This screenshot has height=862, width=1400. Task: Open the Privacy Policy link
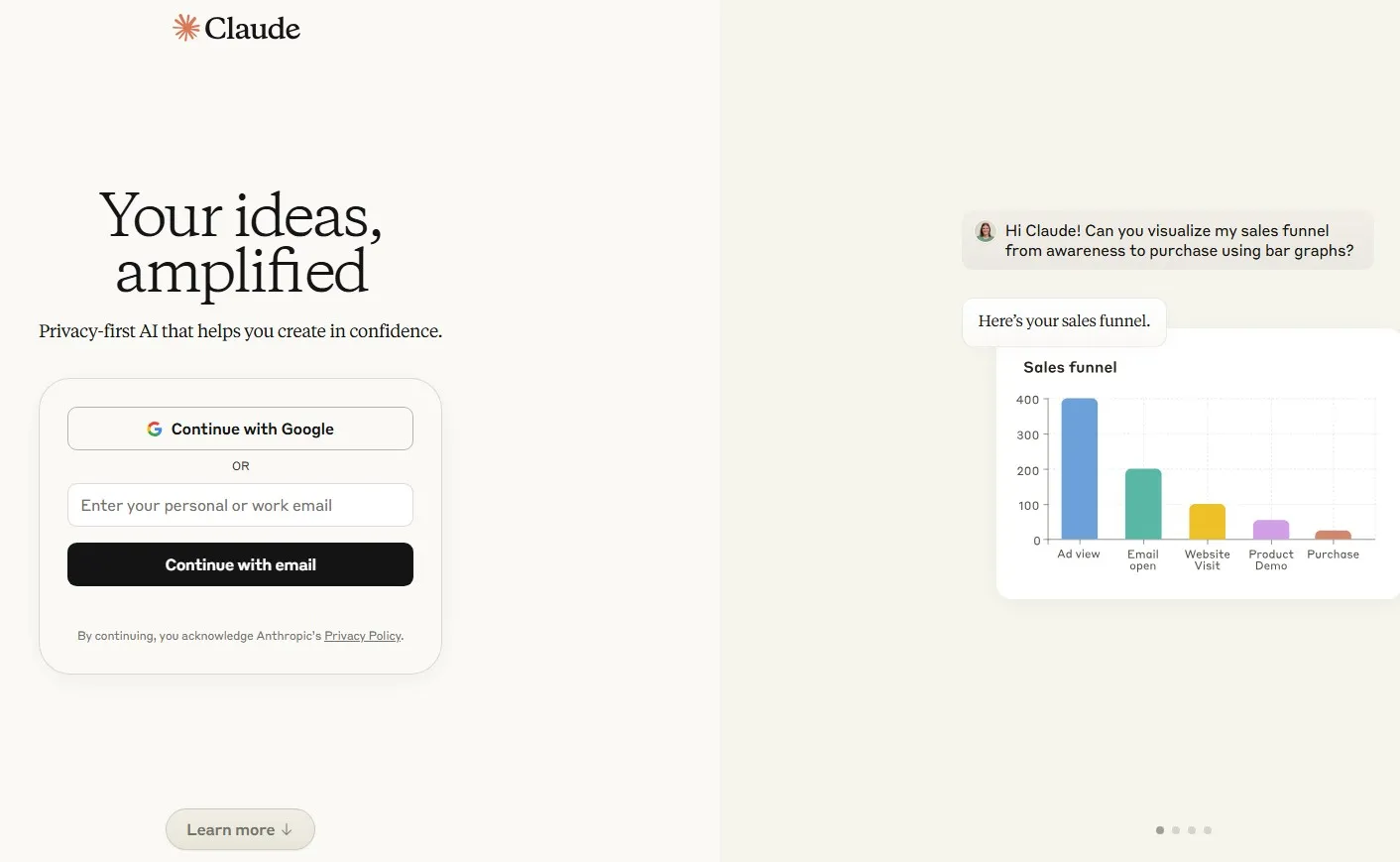[x=363, y=636]
